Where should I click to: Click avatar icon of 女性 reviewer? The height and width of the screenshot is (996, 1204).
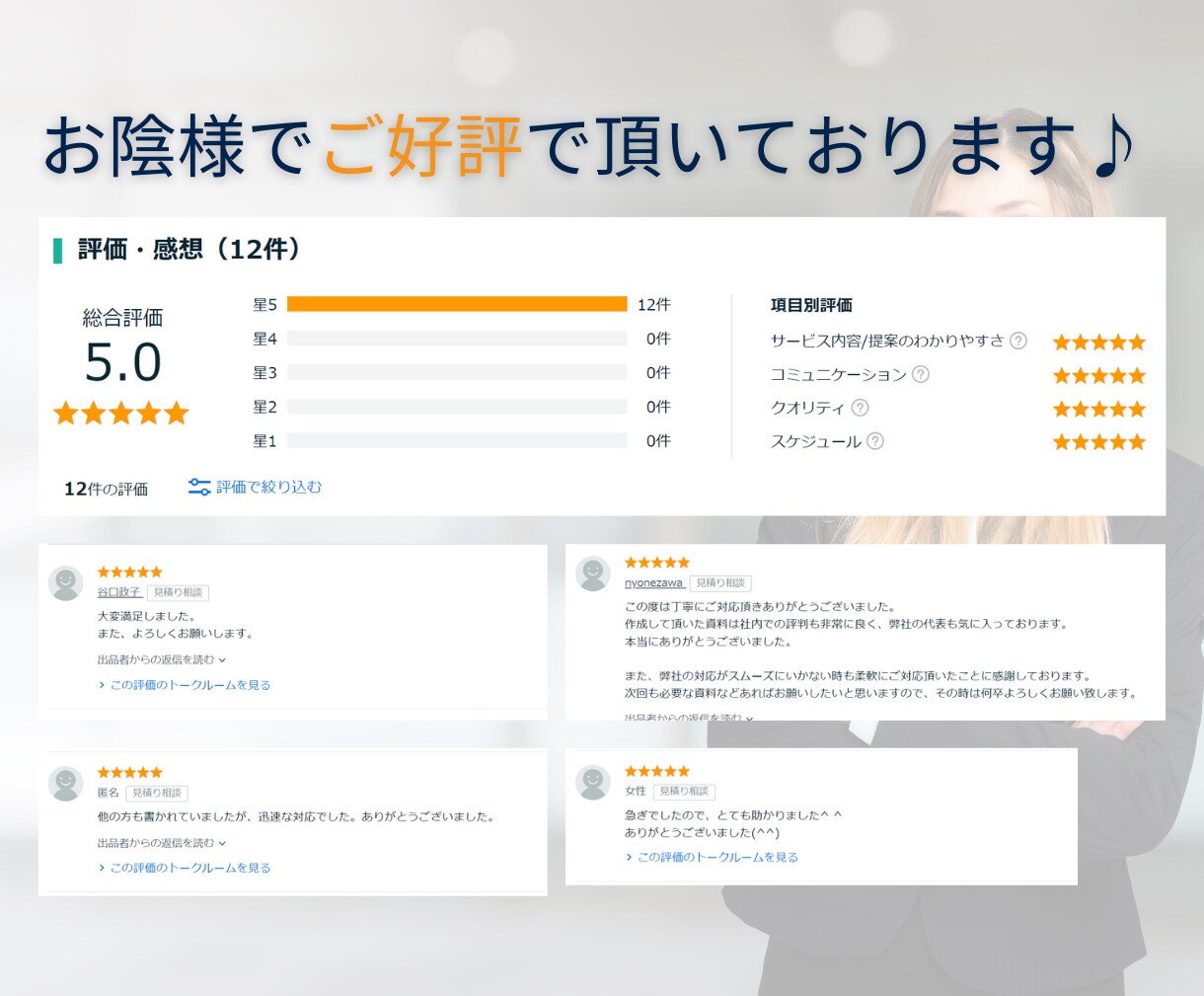click(x=593, y=782)
